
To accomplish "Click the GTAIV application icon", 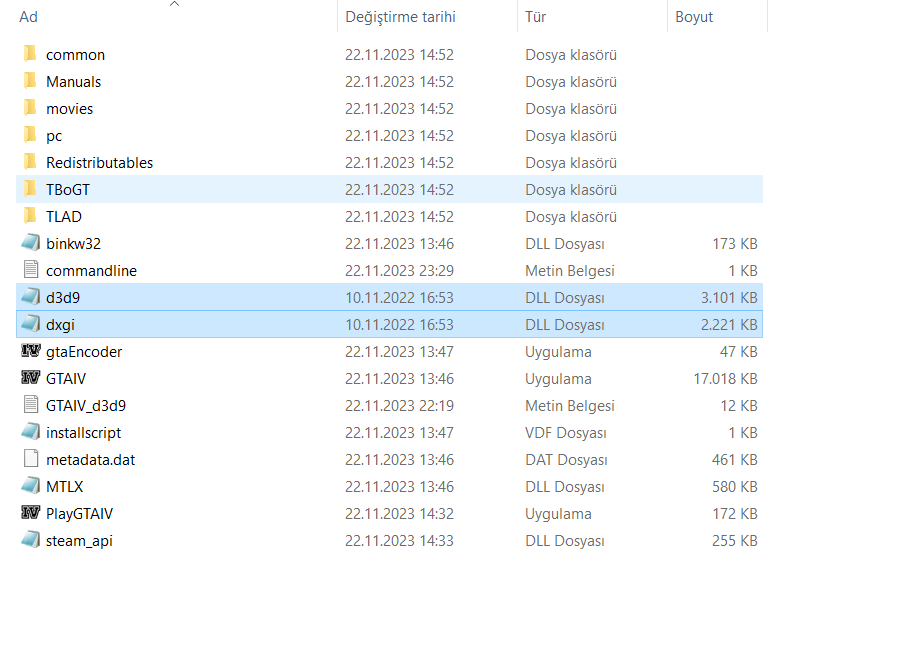I will click(30, 378).
